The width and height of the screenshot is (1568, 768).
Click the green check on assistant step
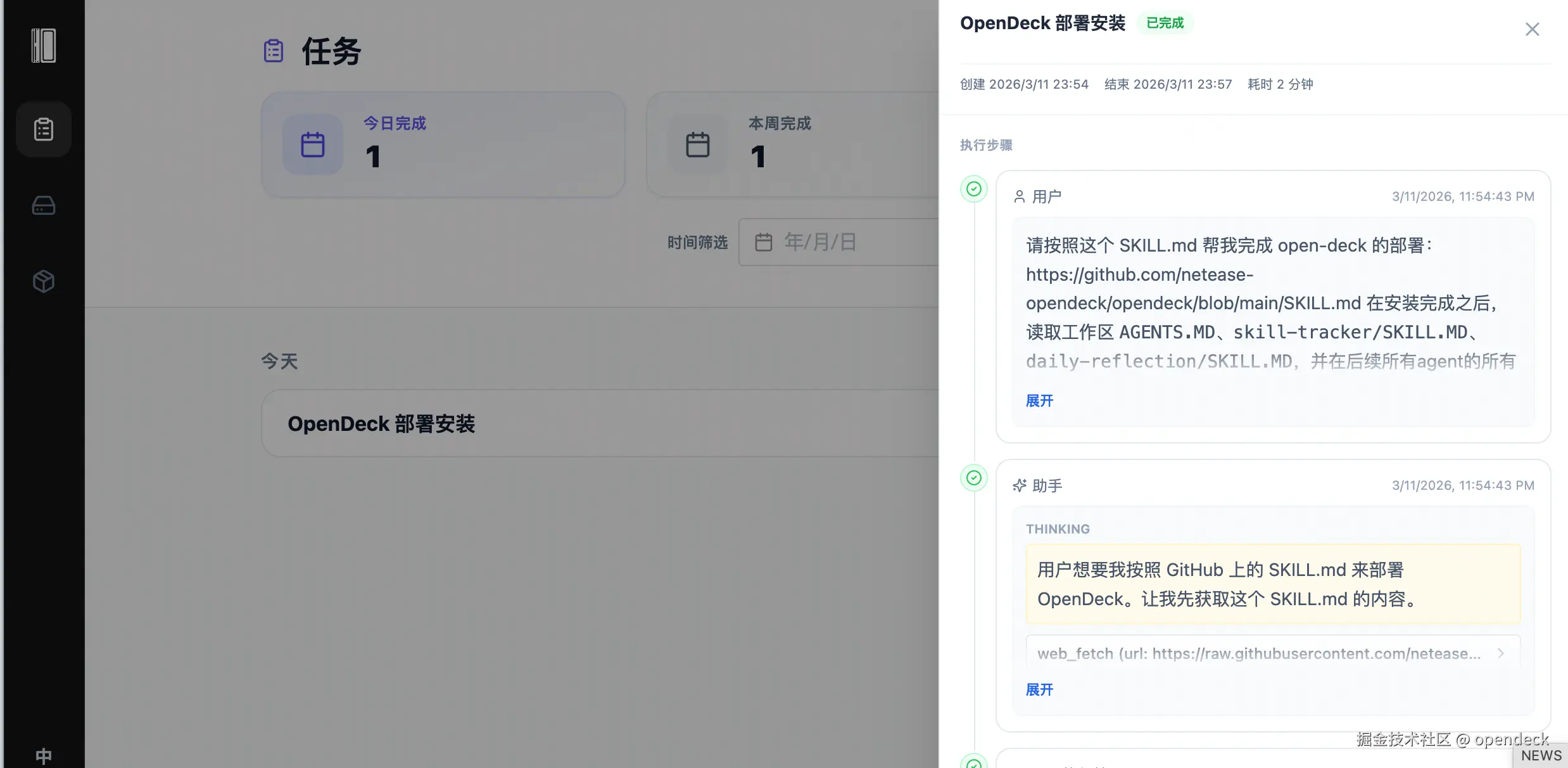pos(974,478)
